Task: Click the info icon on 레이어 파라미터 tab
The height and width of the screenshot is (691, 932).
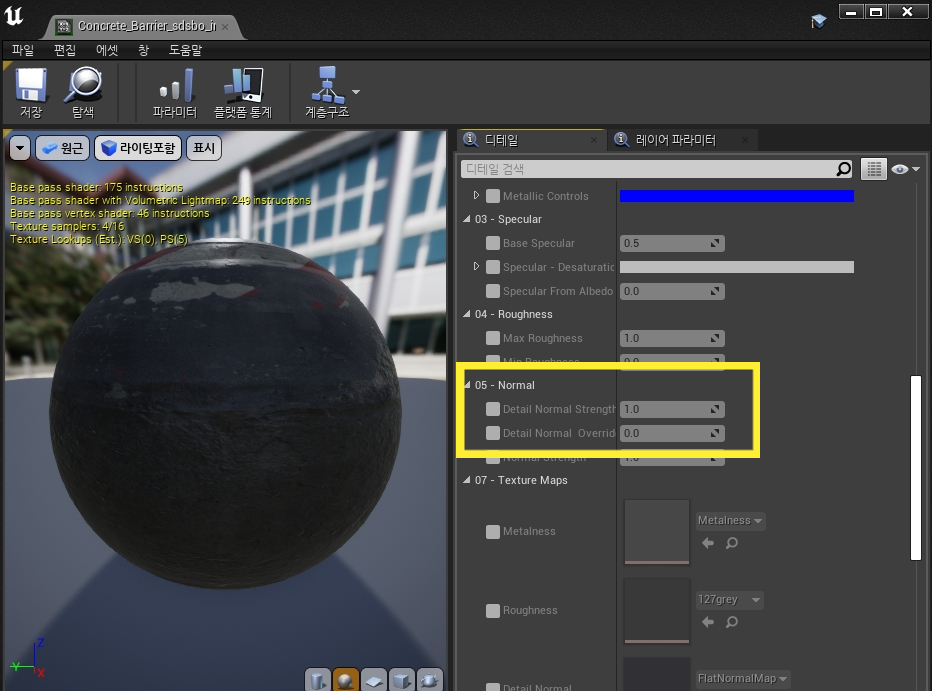Action: point(621,139)
